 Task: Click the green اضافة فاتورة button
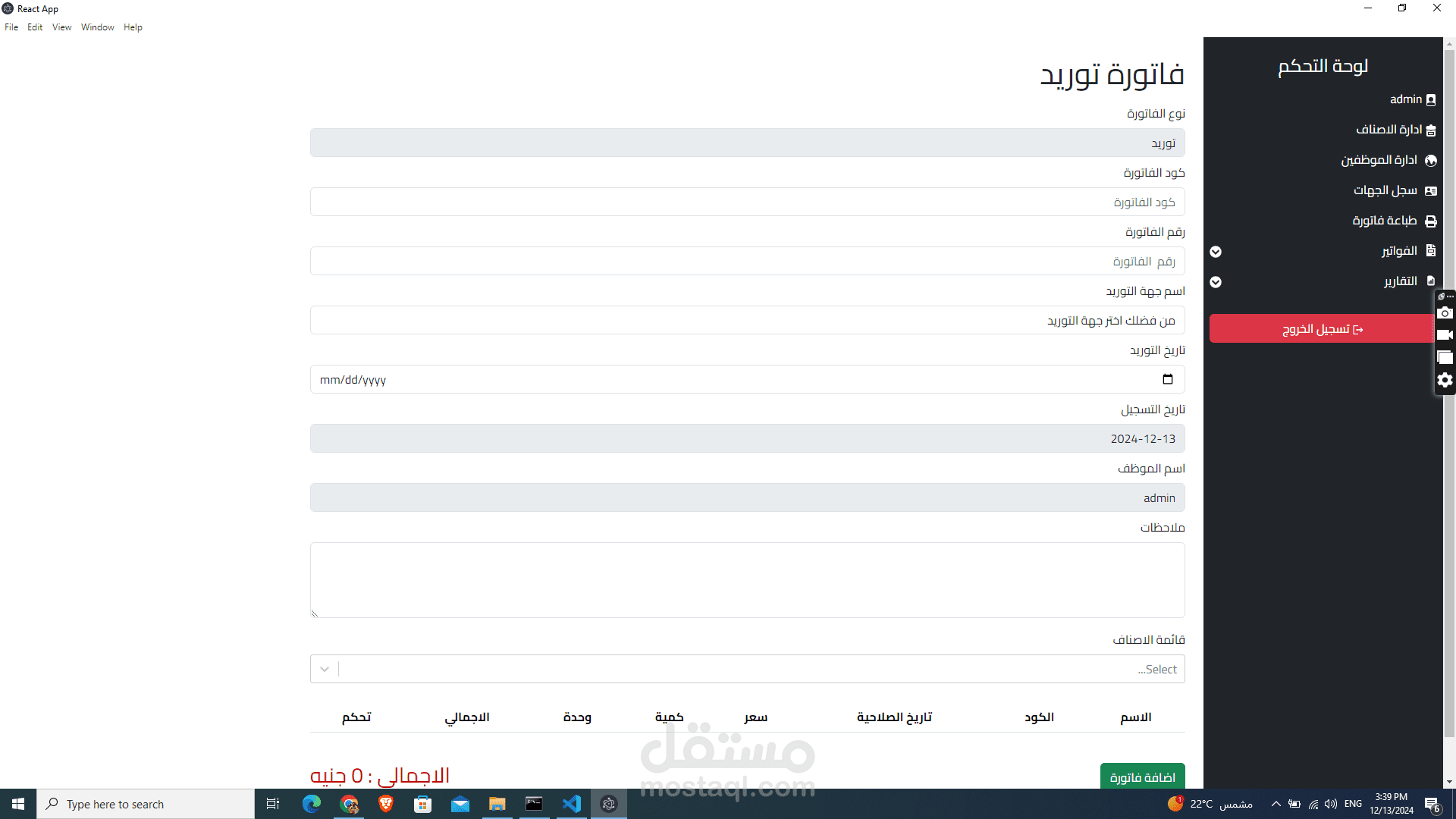(1142, 777)
